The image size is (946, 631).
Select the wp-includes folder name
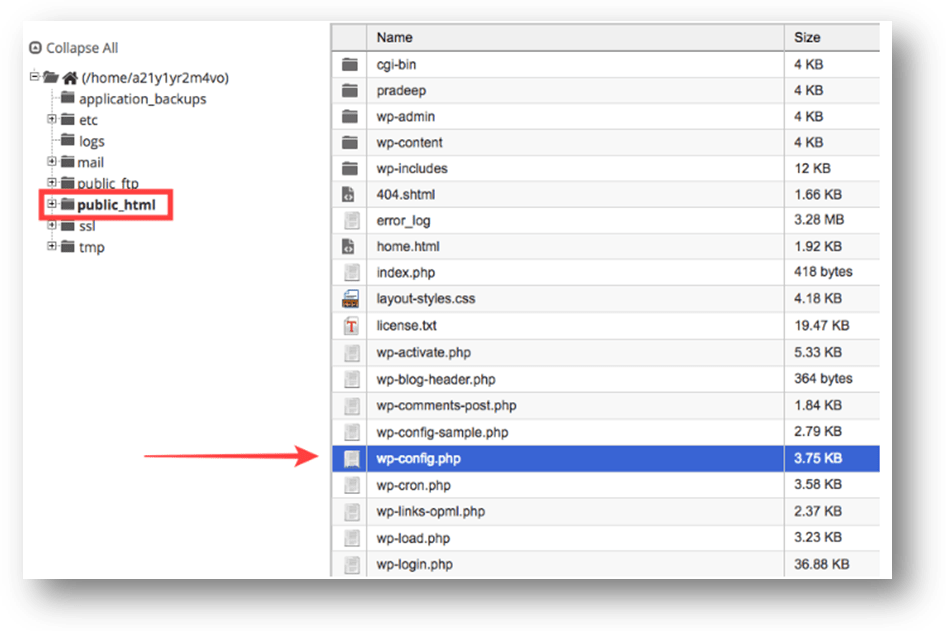tap(412, 168)
